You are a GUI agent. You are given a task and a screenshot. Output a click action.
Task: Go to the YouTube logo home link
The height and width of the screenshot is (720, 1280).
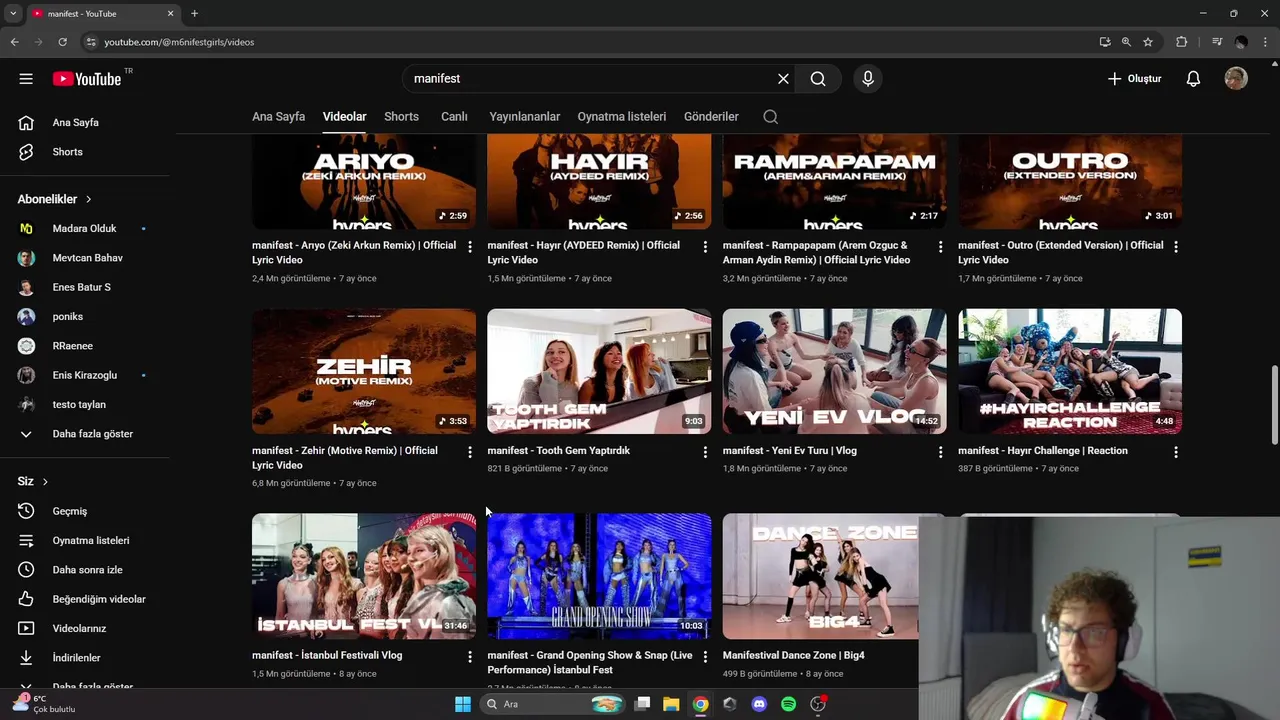pos(87,79)
